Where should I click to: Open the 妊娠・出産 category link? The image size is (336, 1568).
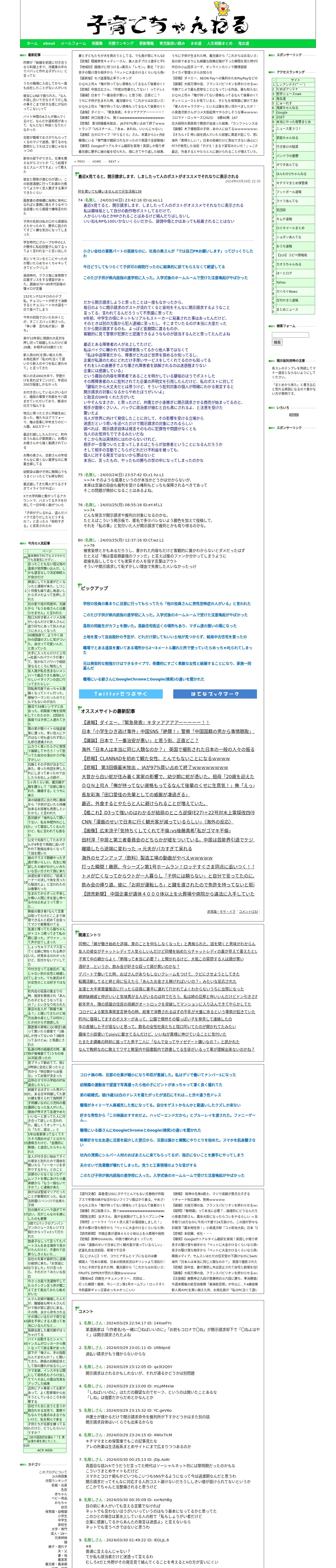tap(60, 1485)
